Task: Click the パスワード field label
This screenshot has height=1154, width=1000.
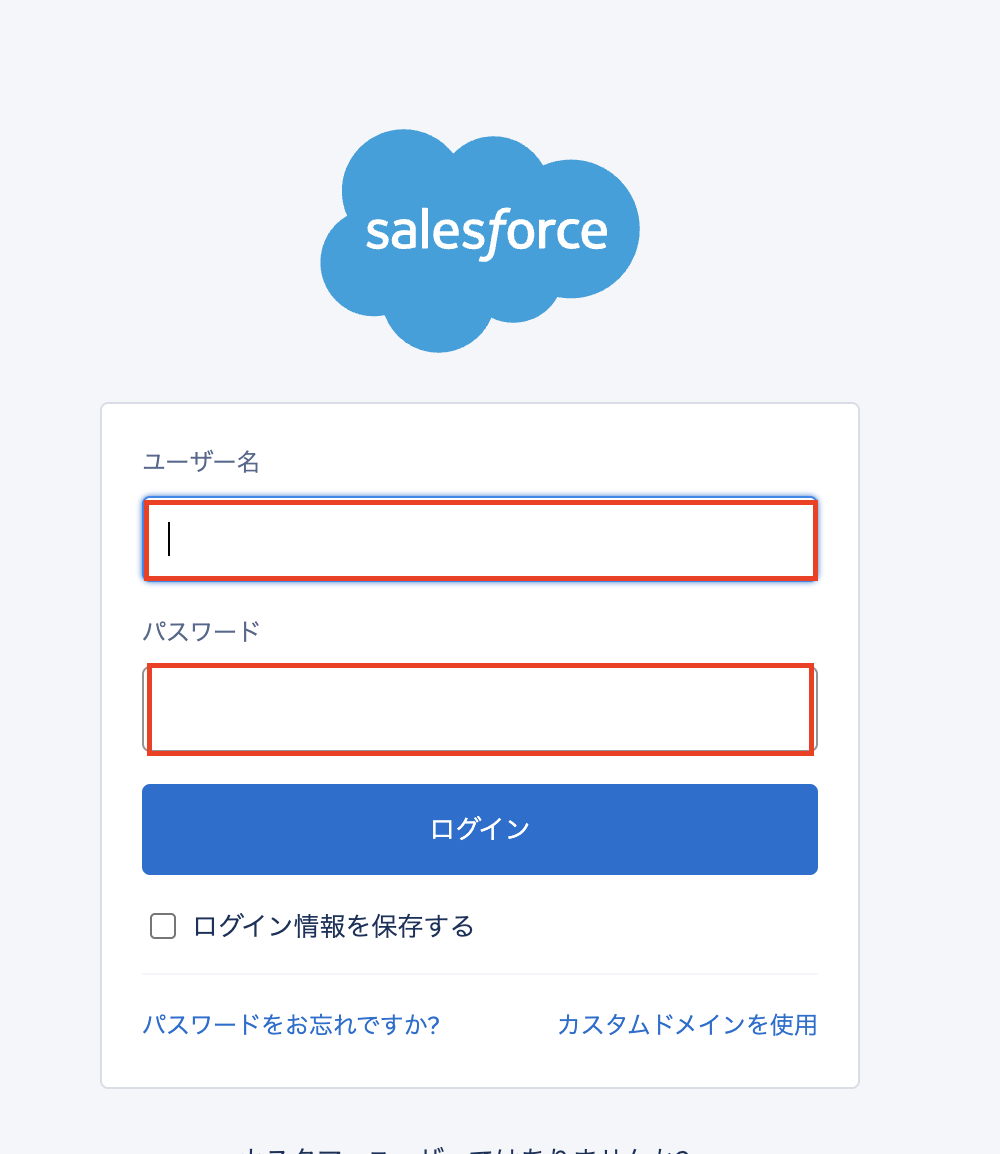Action: [x=201, y=632]
